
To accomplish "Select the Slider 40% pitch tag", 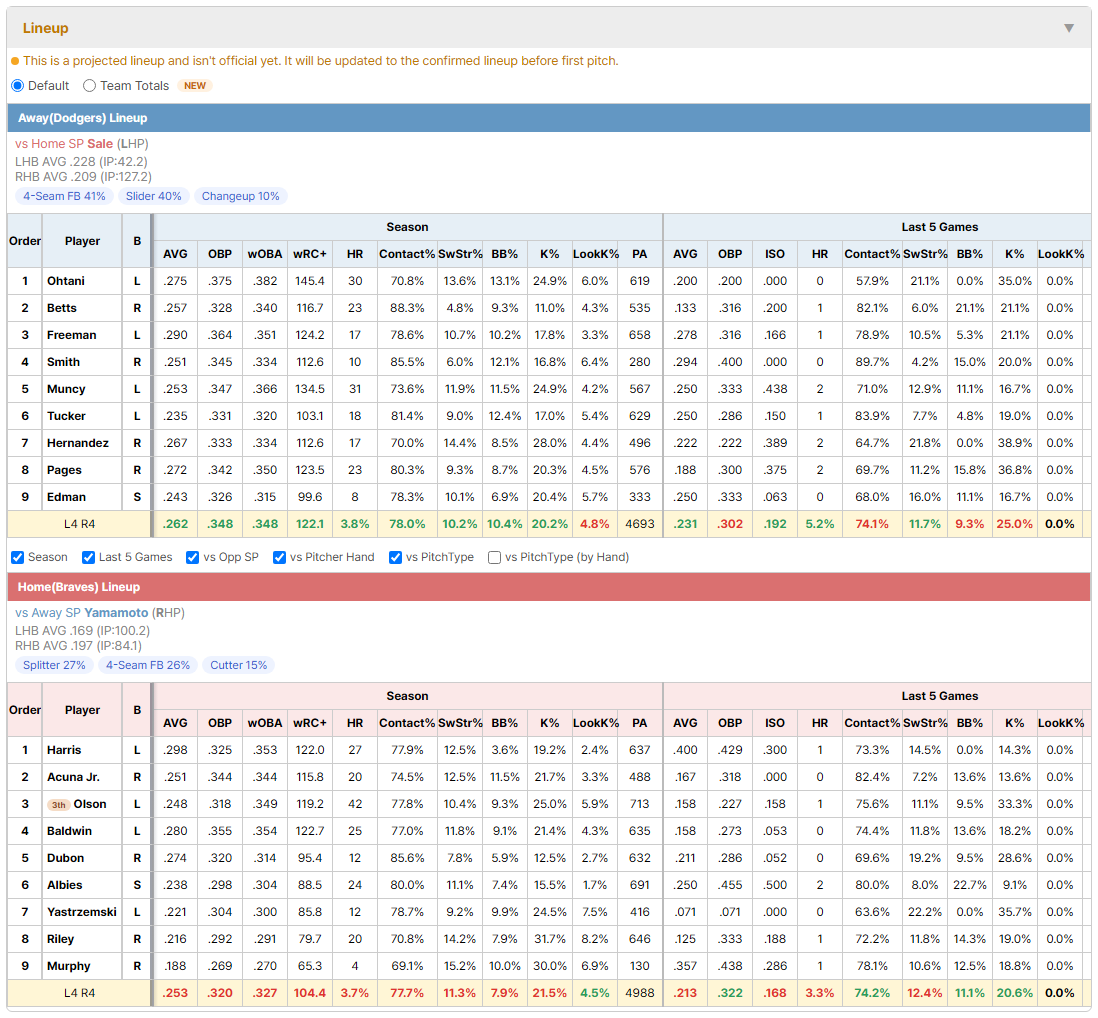I will [x=153, y=196].
